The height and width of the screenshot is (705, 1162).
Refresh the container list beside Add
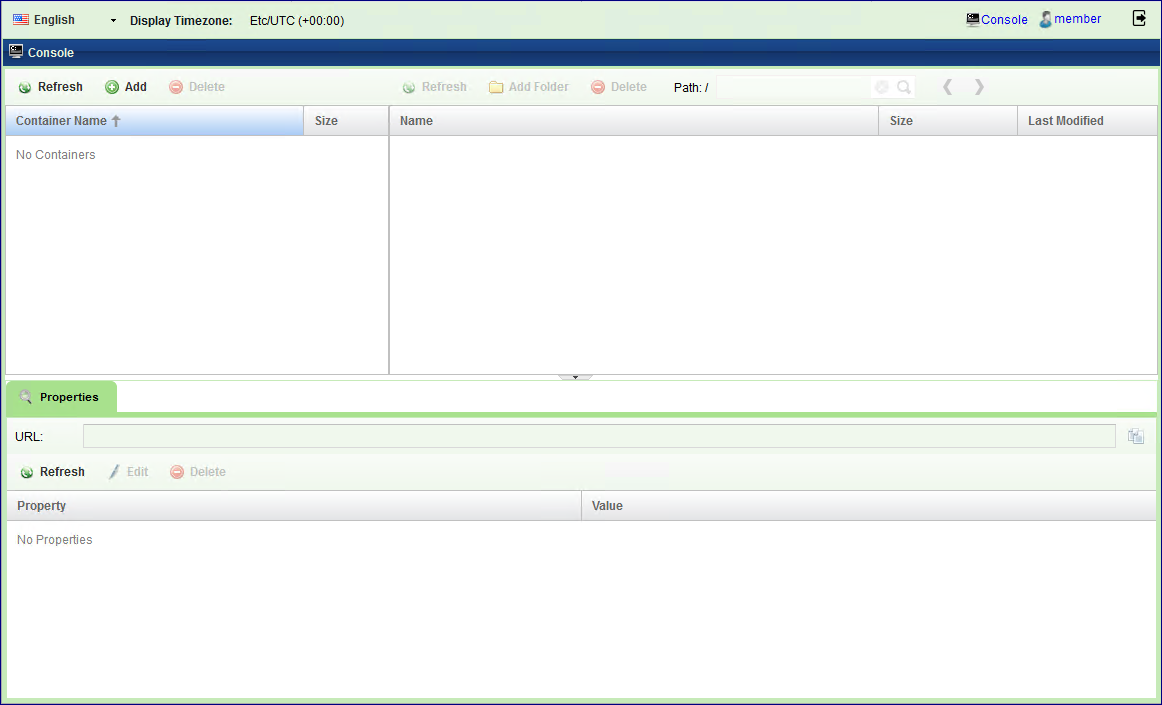(50, 87)
